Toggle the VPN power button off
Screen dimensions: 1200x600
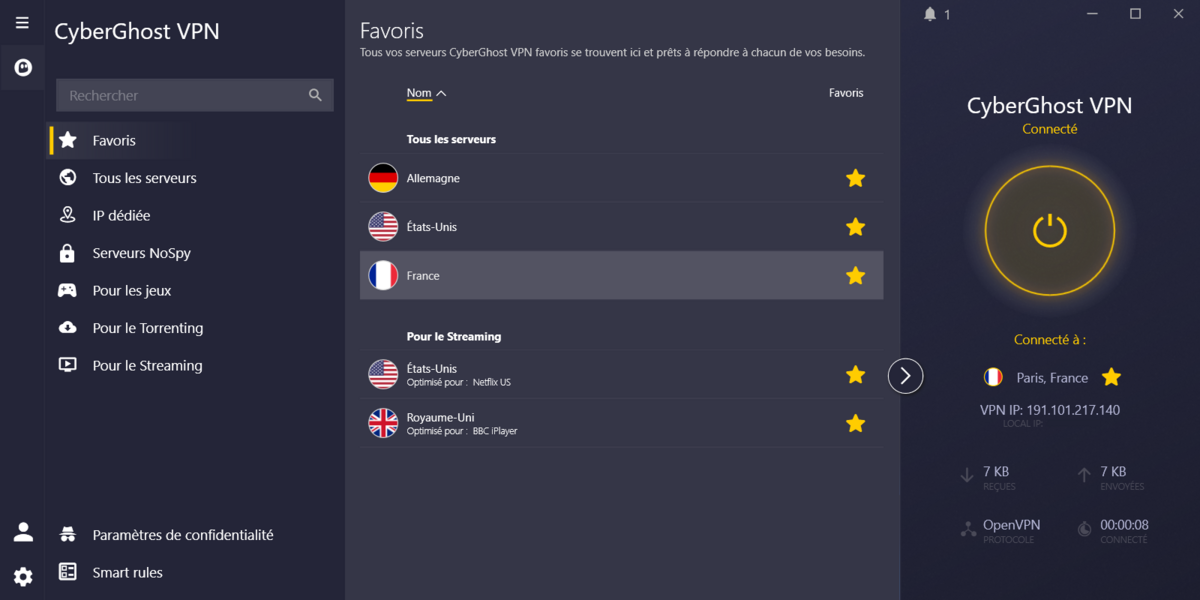pos(1049,231)
